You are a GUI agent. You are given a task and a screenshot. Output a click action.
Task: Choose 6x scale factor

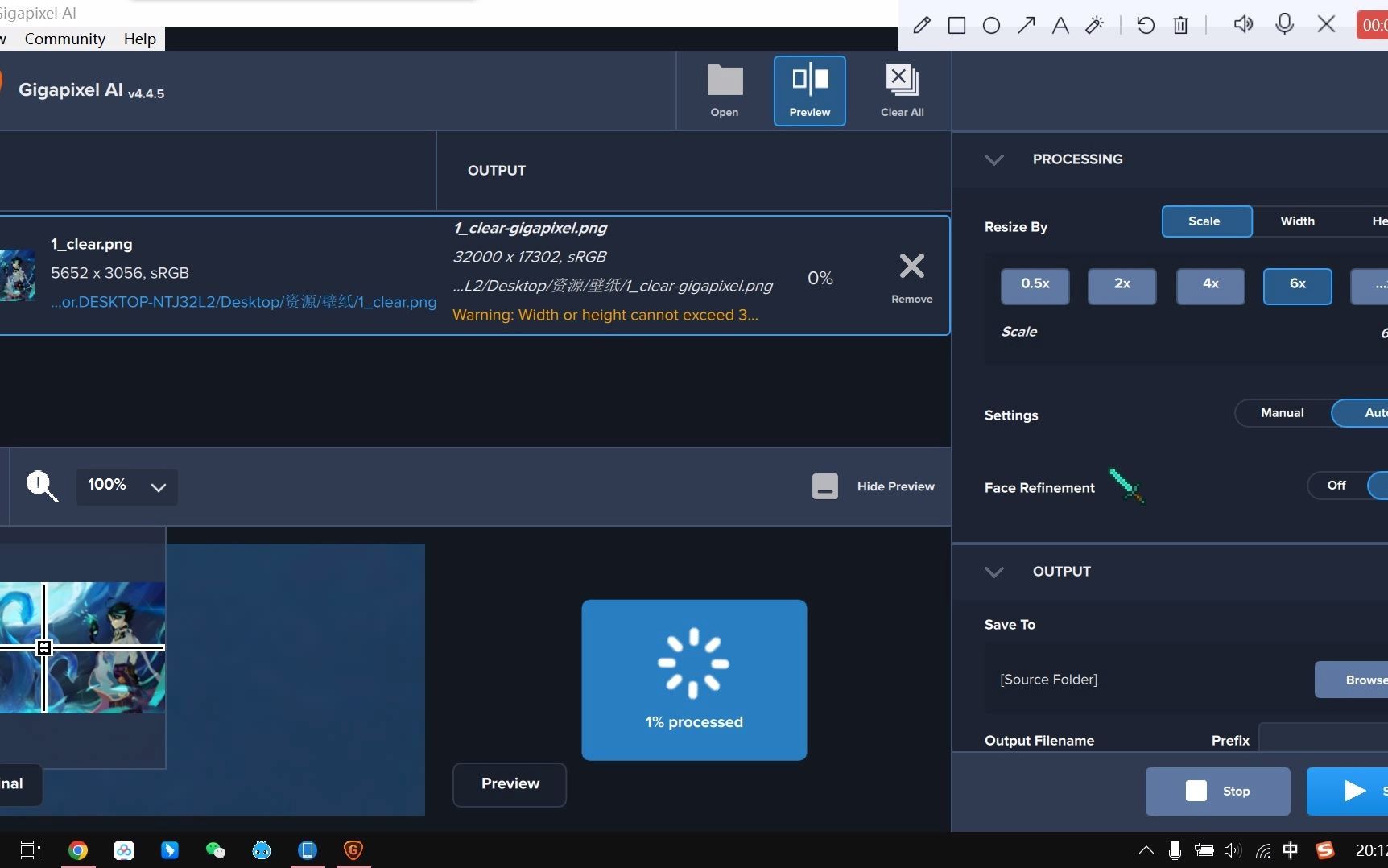tap(1297, 286)
